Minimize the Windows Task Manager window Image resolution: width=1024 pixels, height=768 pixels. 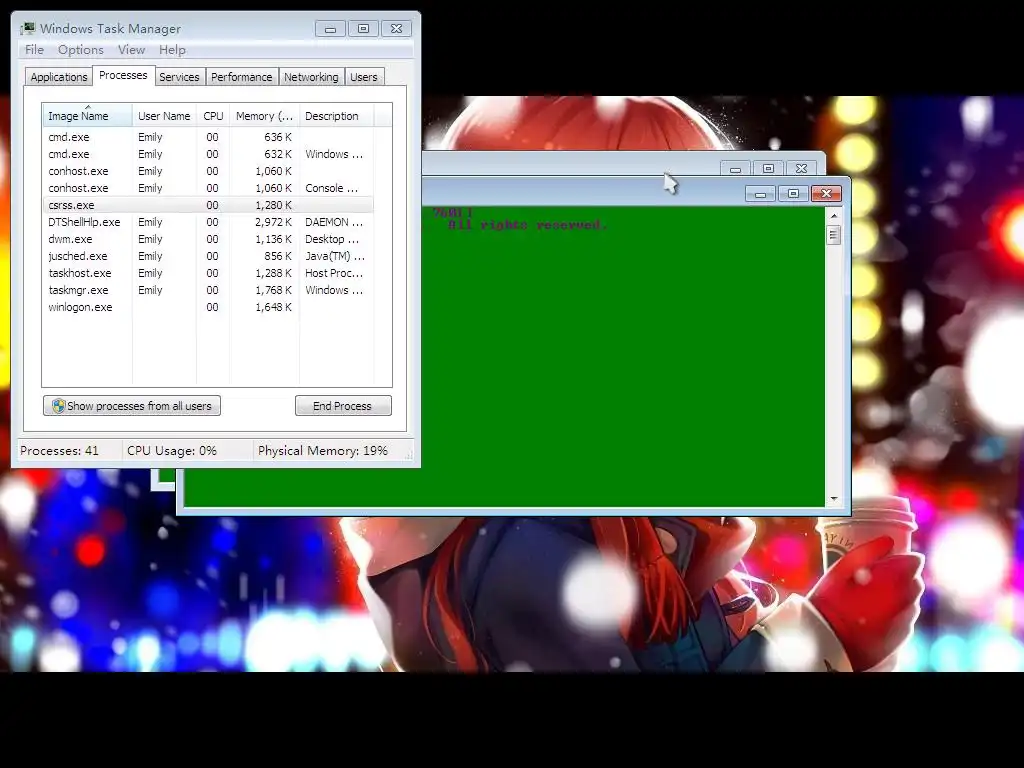tap(330, 29)
